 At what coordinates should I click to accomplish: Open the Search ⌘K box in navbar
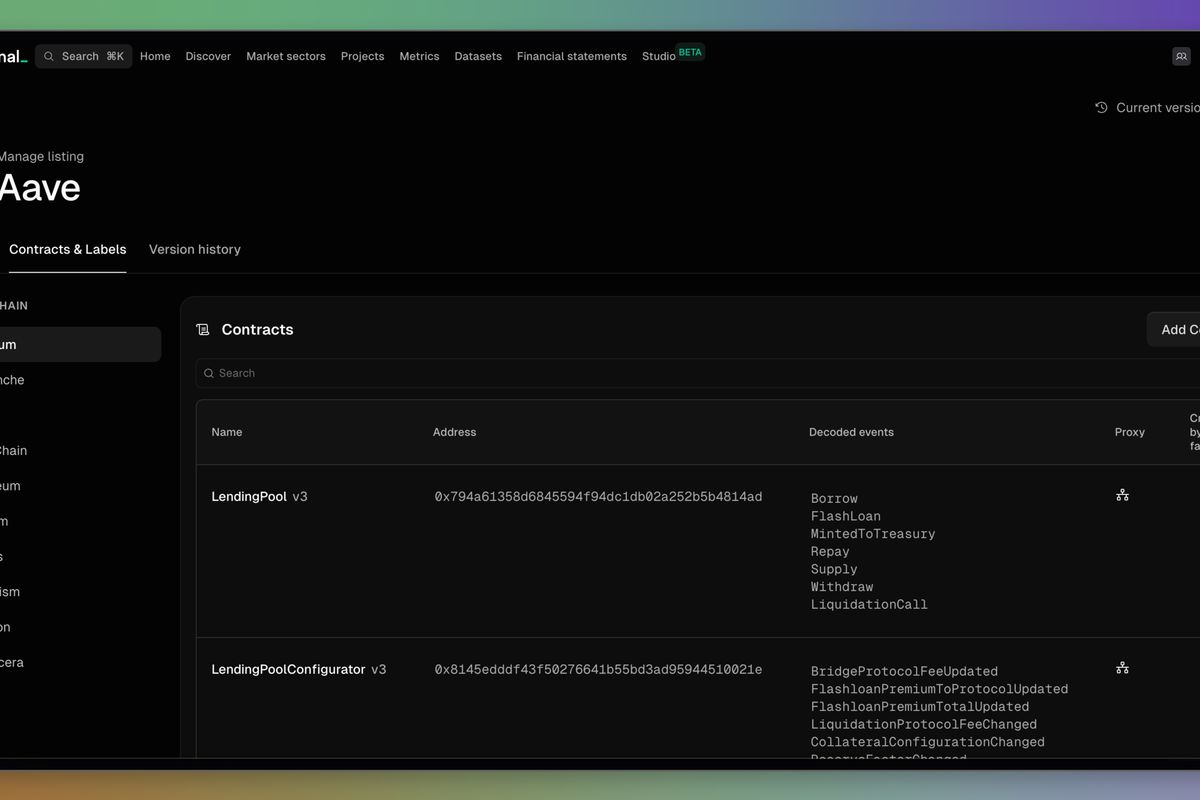pyautogui.click(x=84, y=56)
